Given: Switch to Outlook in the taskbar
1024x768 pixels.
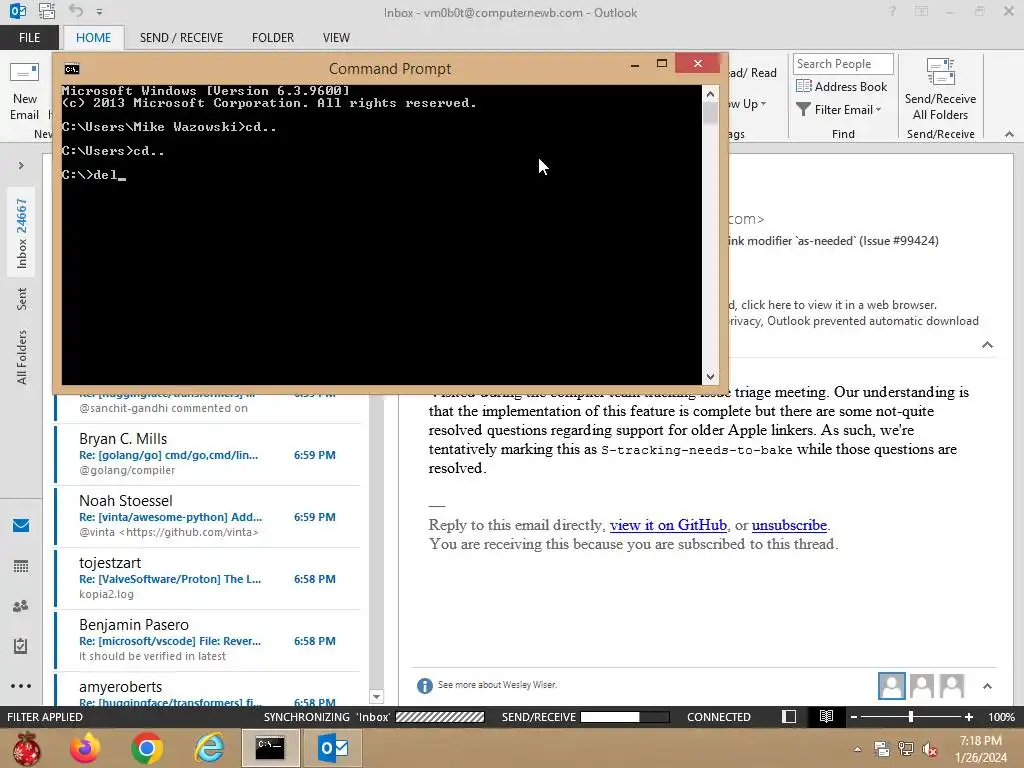Looking at the screenshot, I should (333, 748).
